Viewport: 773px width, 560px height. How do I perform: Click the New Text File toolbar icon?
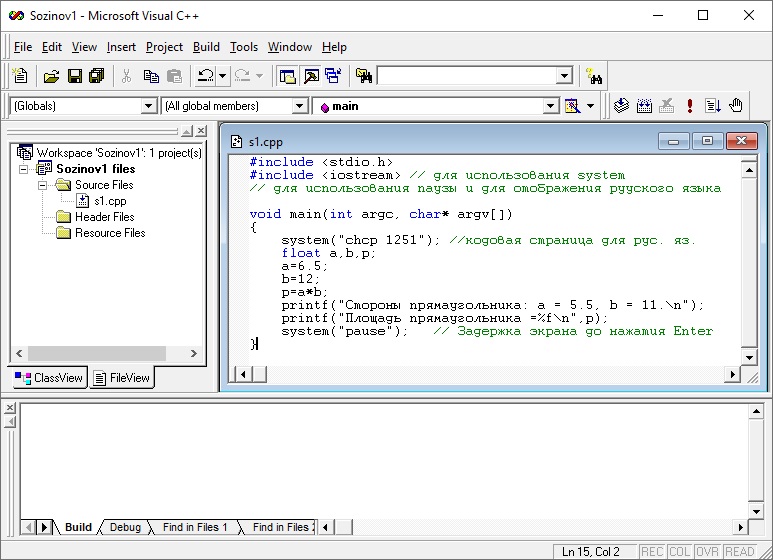pyautogui.click(x=20, y=76)
